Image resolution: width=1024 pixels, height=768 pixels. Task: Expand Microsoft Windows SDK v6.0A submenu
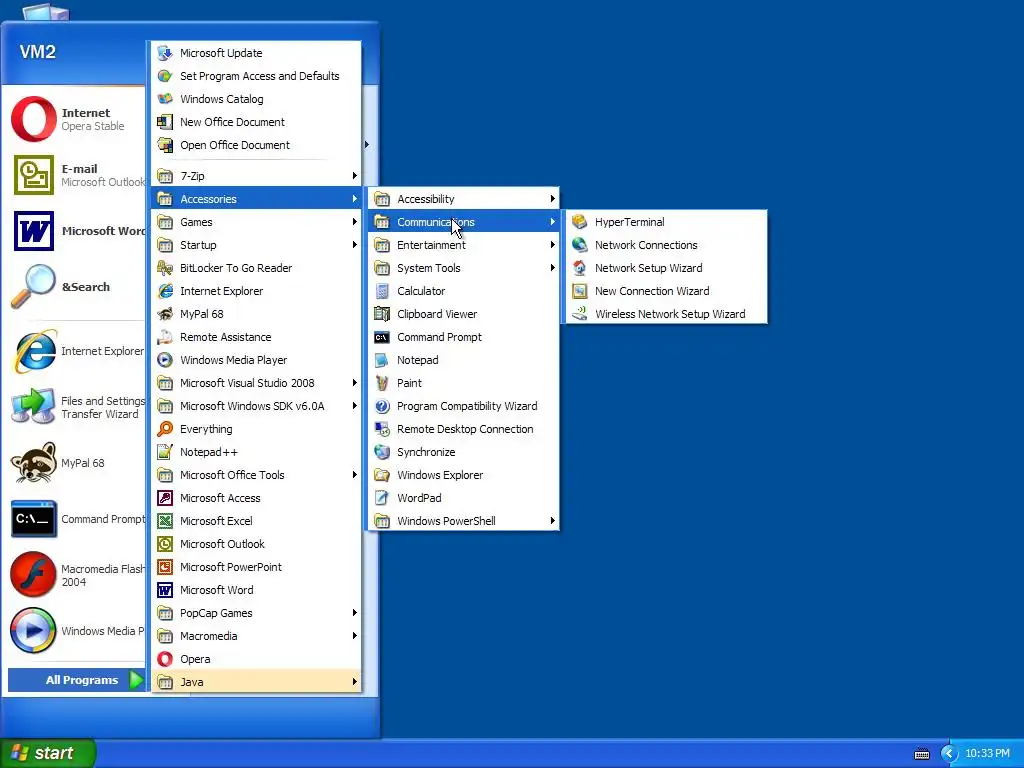(x=256, y=406)
